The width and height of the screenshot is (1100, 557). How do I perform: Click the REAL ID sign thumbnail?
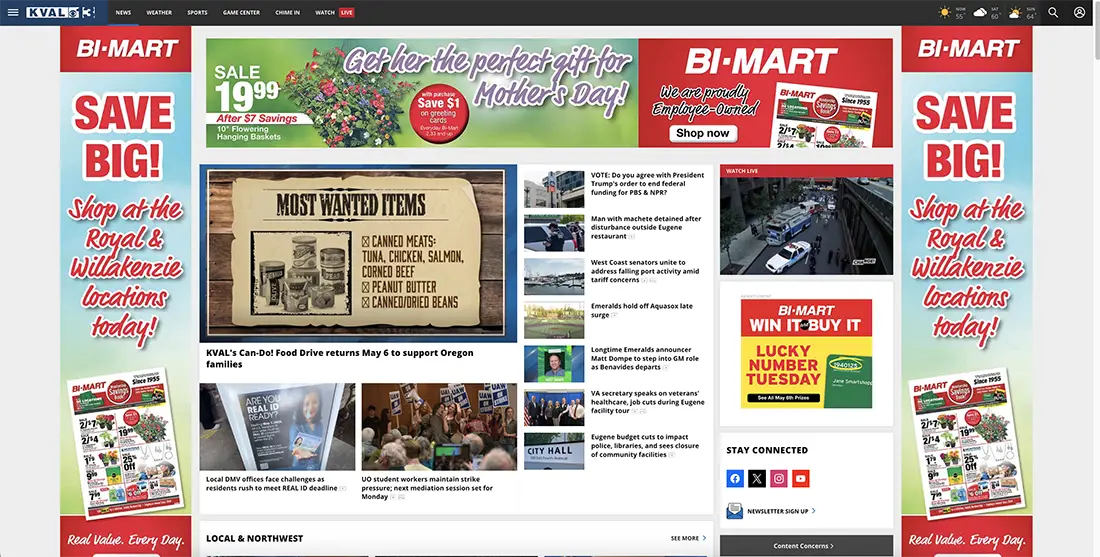[x=277, y=427]
